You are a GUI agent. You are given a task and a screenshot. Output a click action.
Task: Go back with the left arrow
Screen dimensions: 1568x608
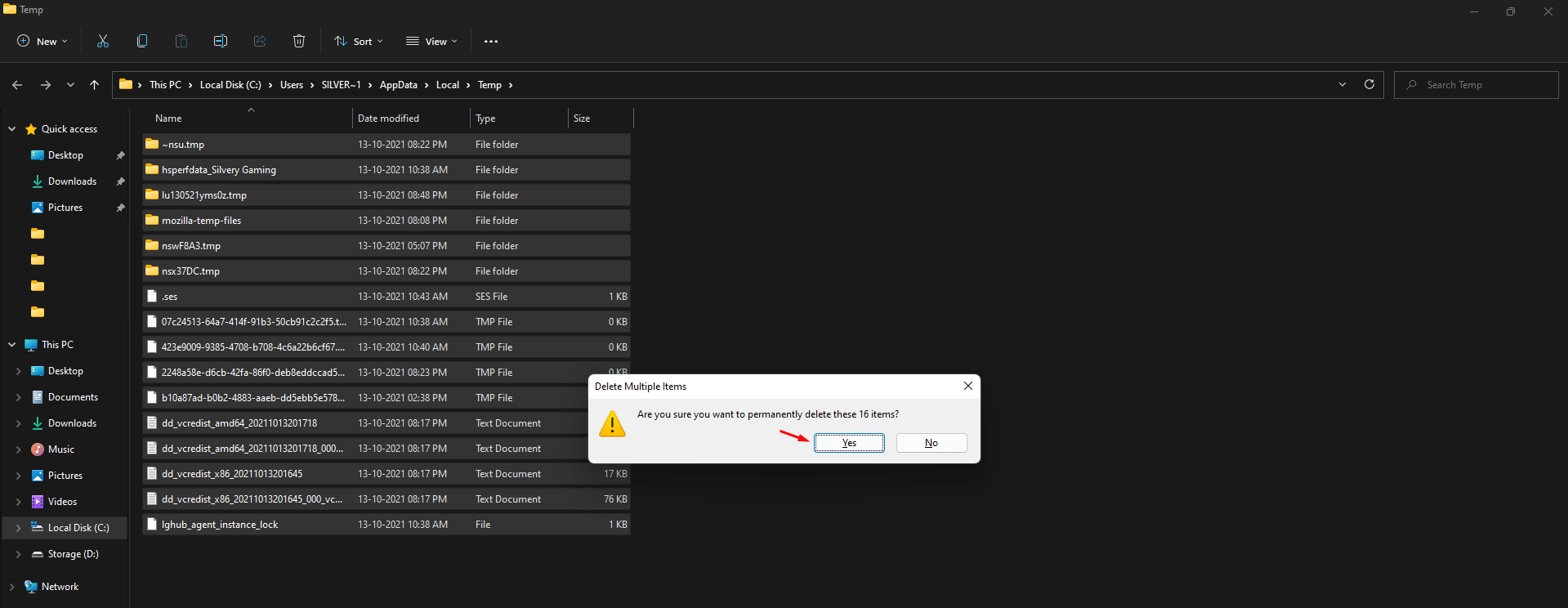pyautogui.click(x=17, y=85)
